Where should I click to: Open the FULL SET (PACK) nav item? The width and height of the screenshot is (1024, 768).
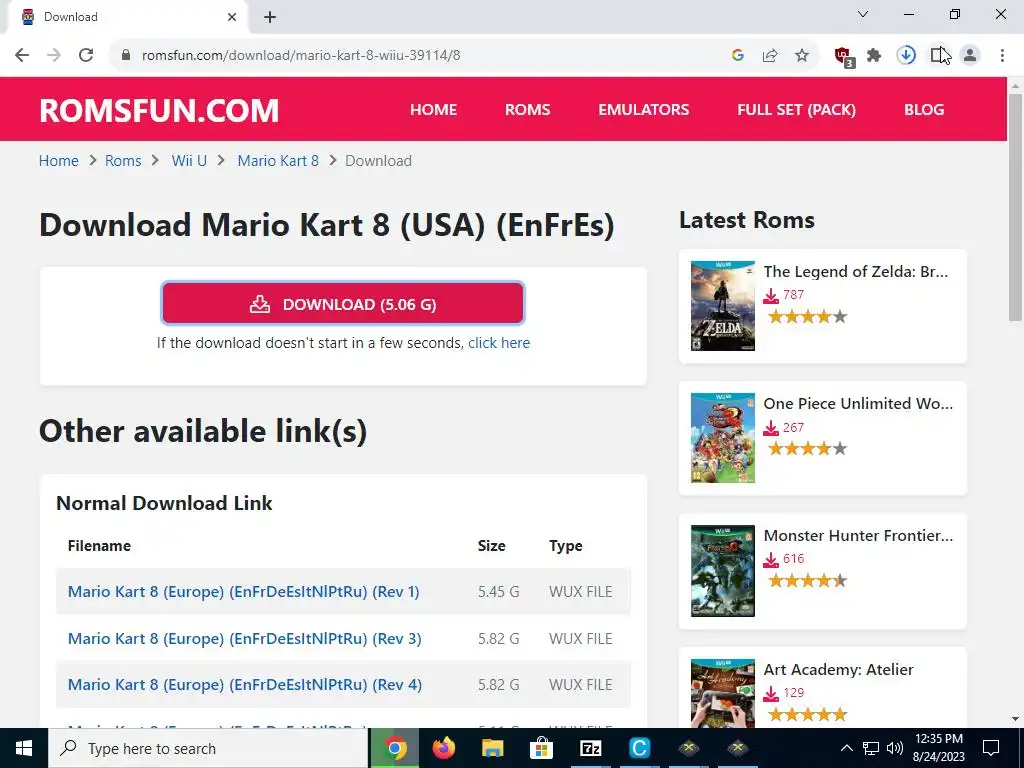coord(797,110)
